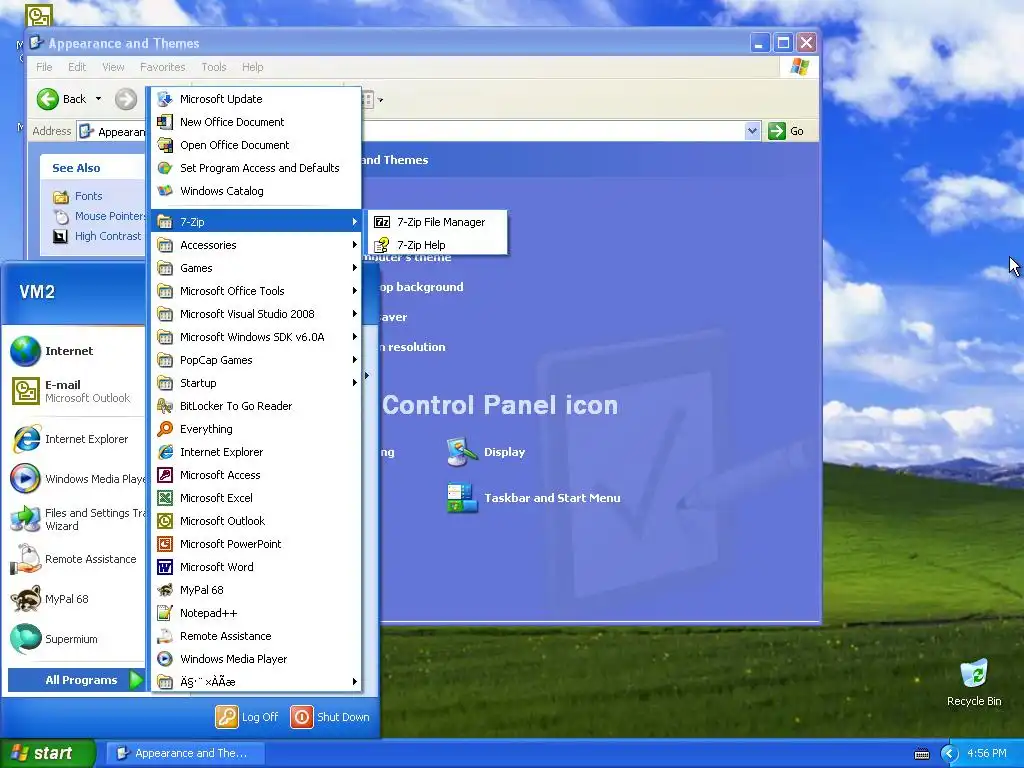Open Windows Media Player in Start menu left pane
Viewport: 1024px width, 768px height.
click(75, 479)
